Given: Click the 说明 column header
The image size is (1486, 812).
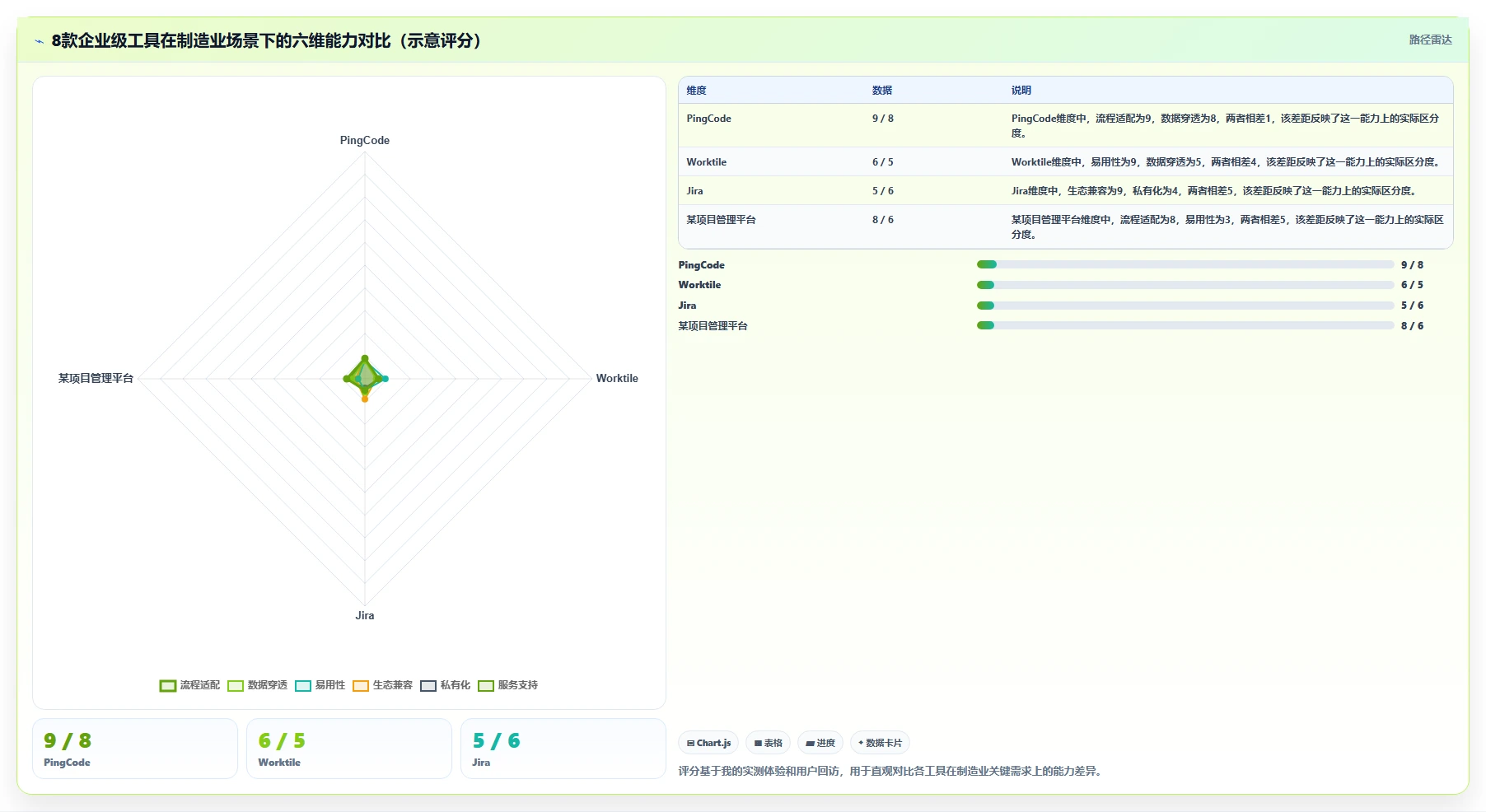Looking at the screenshot, I should 1021,91.
